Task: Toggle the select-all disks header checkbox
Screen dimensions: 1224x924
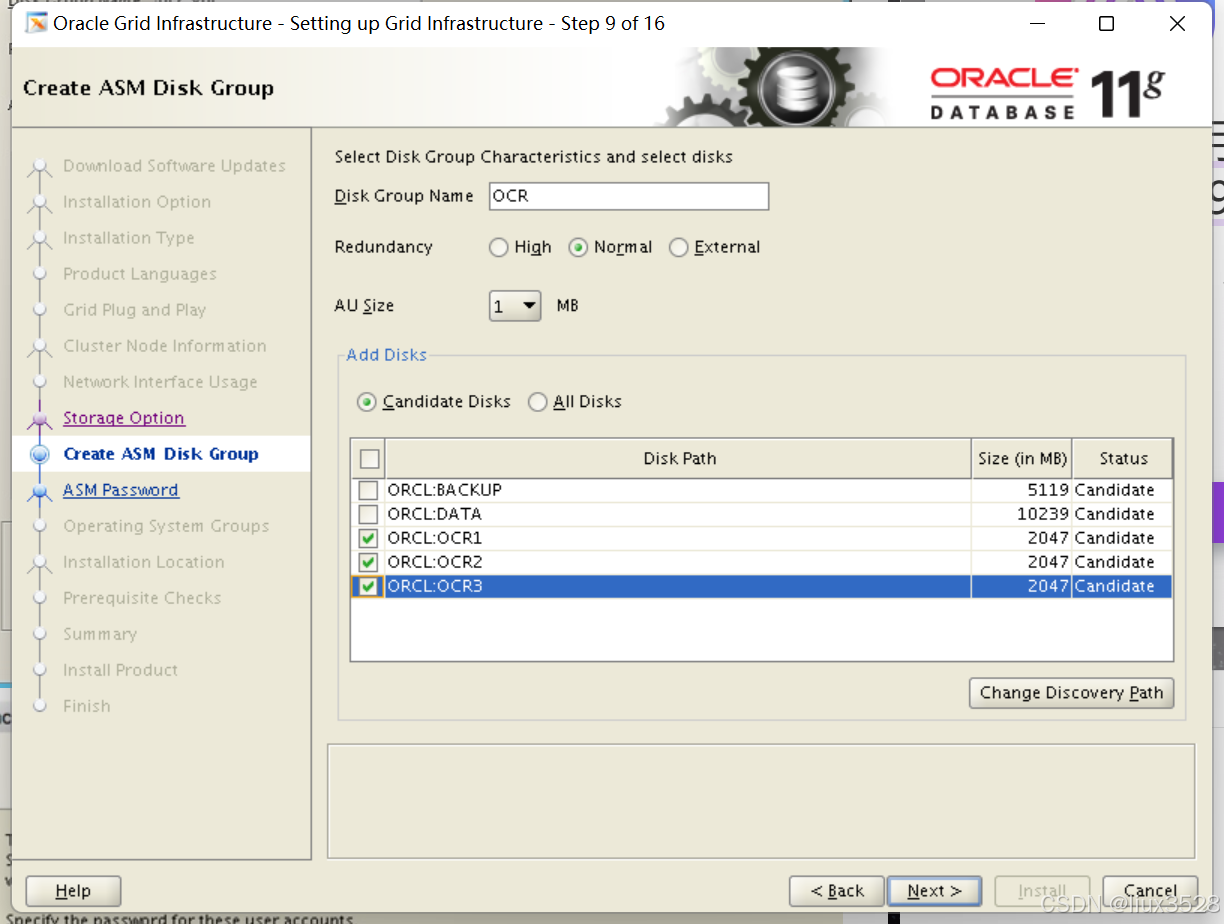Action: coord(369,459)
